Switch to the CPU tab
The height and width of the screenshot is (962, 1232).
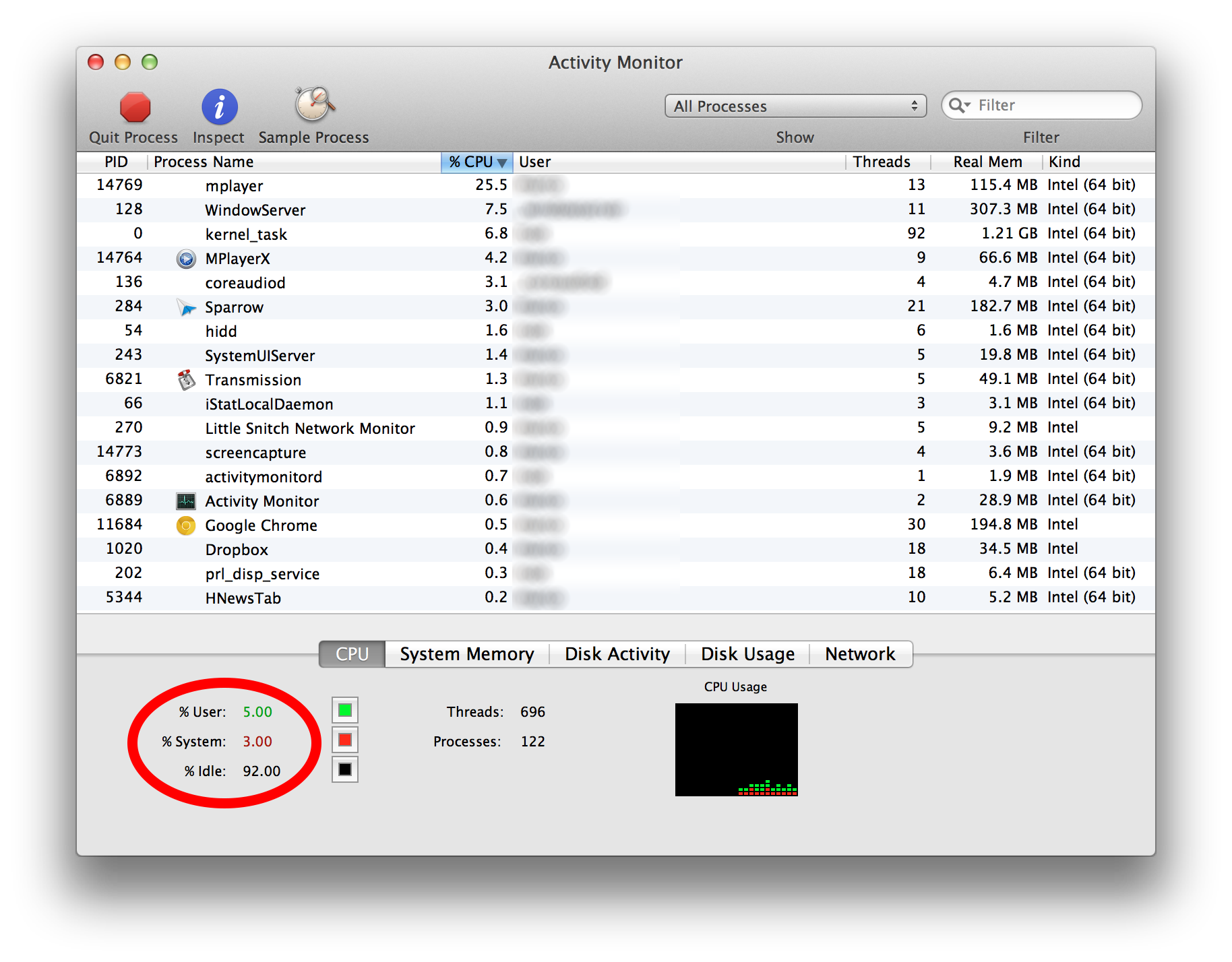(352, 654)
